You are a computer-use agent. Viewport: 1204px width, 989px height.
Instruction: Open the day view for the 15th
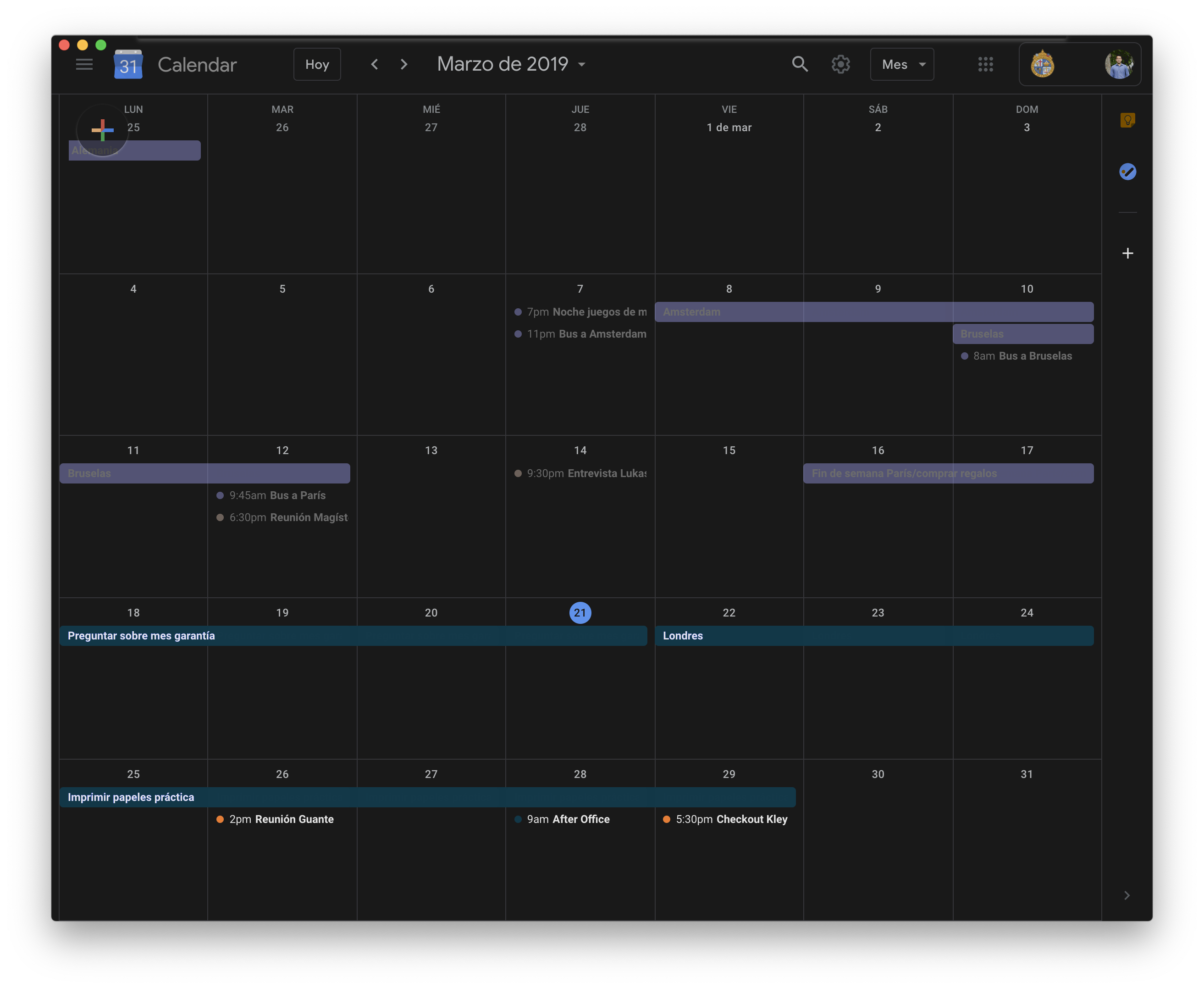729,450
